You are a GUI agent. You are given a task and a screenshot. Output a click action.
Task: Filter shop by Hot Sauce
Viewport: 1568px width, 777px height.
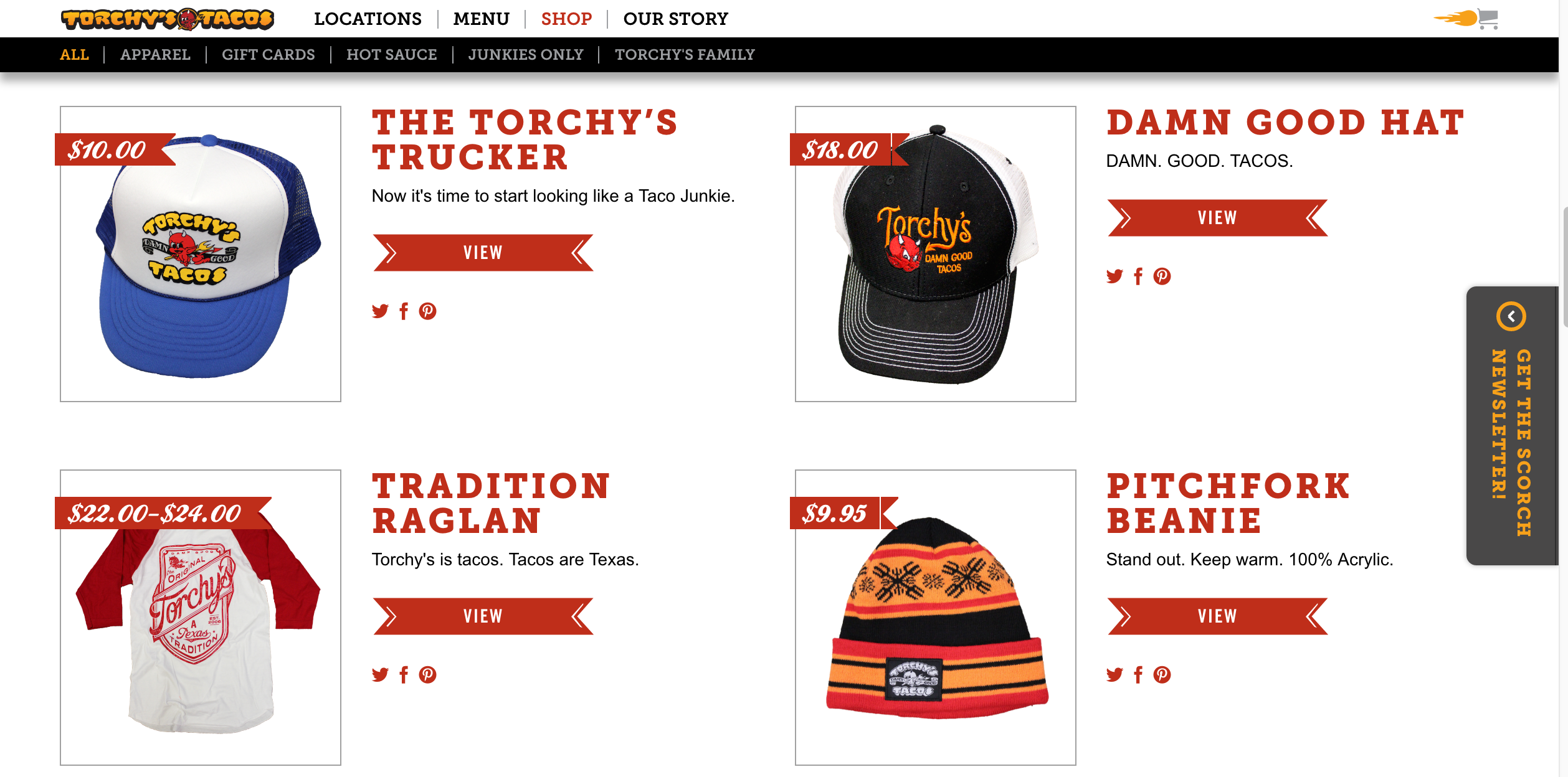(x=391, y=55)
